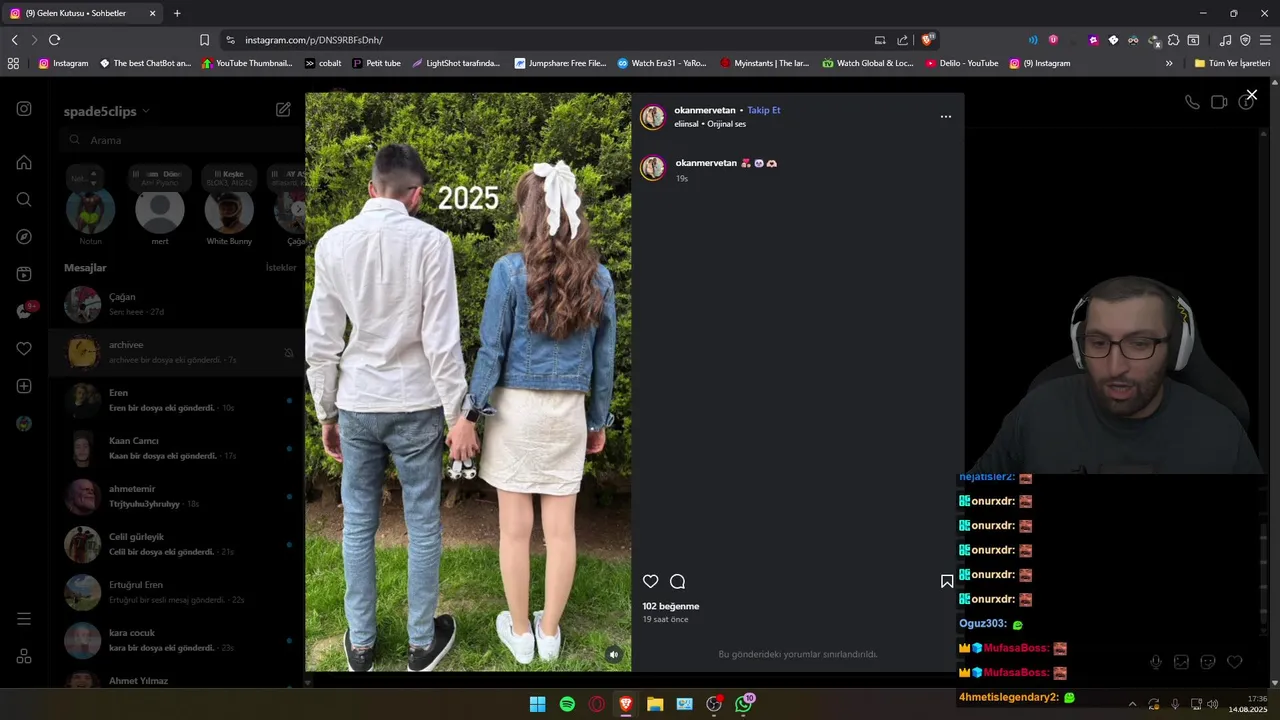Reload the page
Image resolution: width=1280 pixels, height=720 pixels.
[54, 40]
